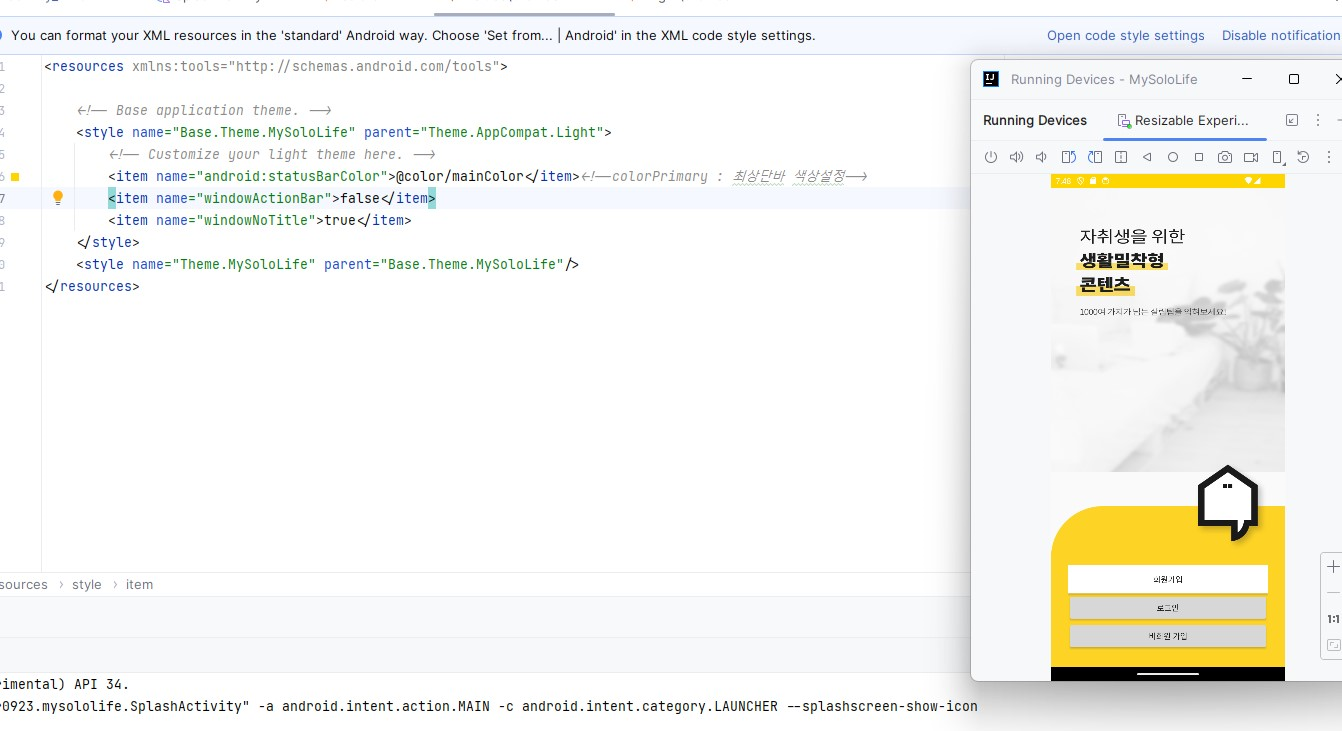Zoom in the emulator with plus button
Viewport: 1342px width, 731px height.
point(1333,567)
